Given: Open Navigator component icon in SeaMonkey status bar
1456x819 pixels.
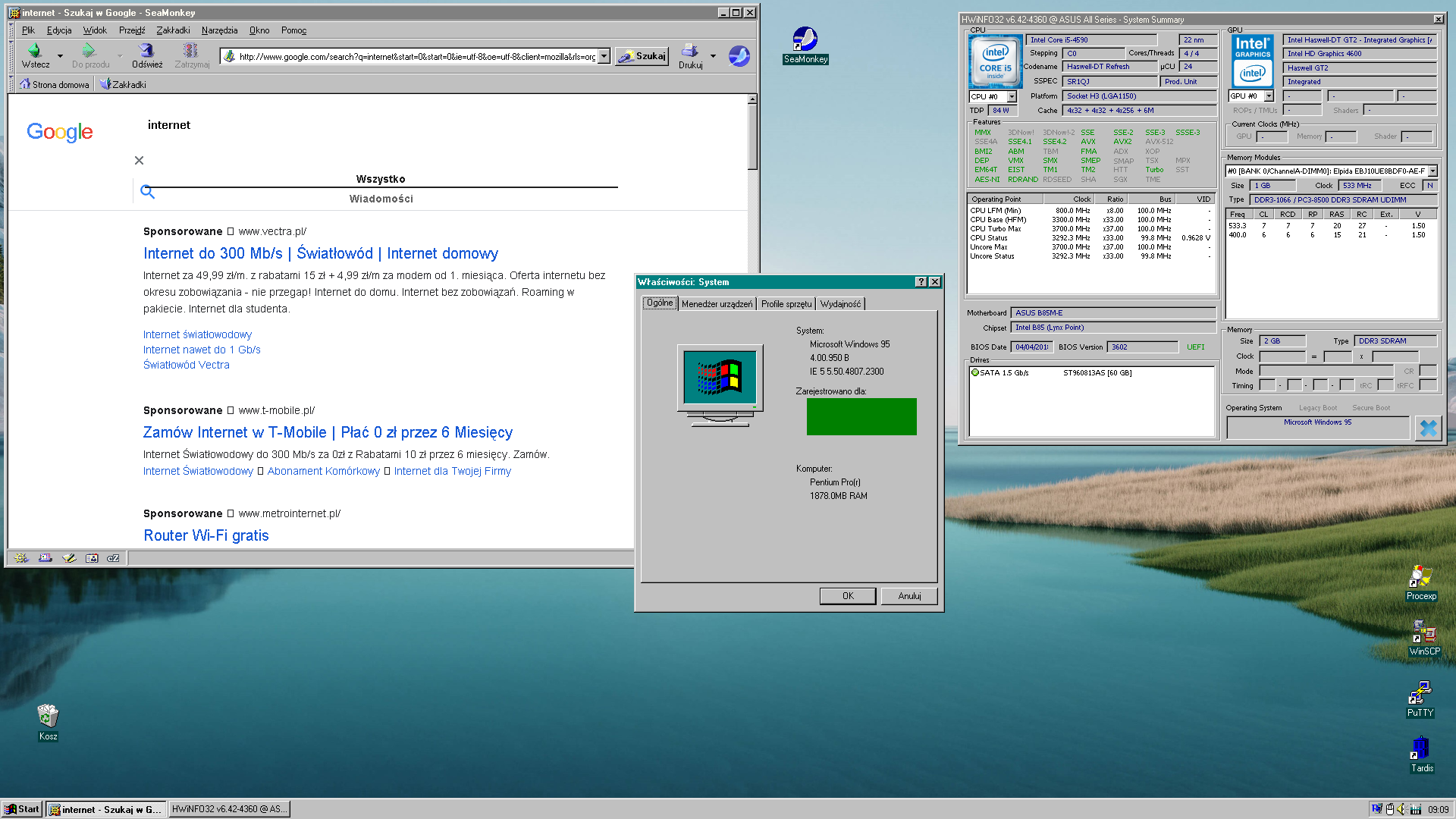Looking at the screenshot, I should [x=21, y=558].
